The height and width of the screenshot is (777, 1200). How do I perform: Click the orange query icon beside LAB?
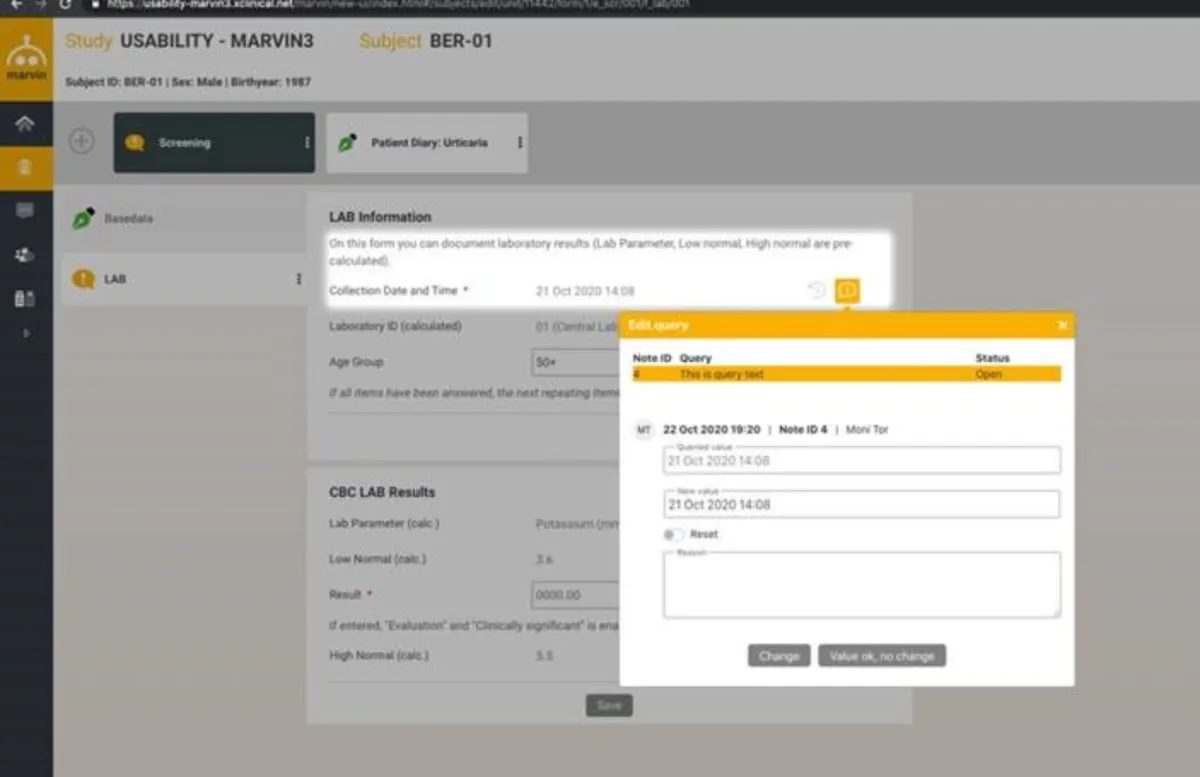click(x=84, y=279)
